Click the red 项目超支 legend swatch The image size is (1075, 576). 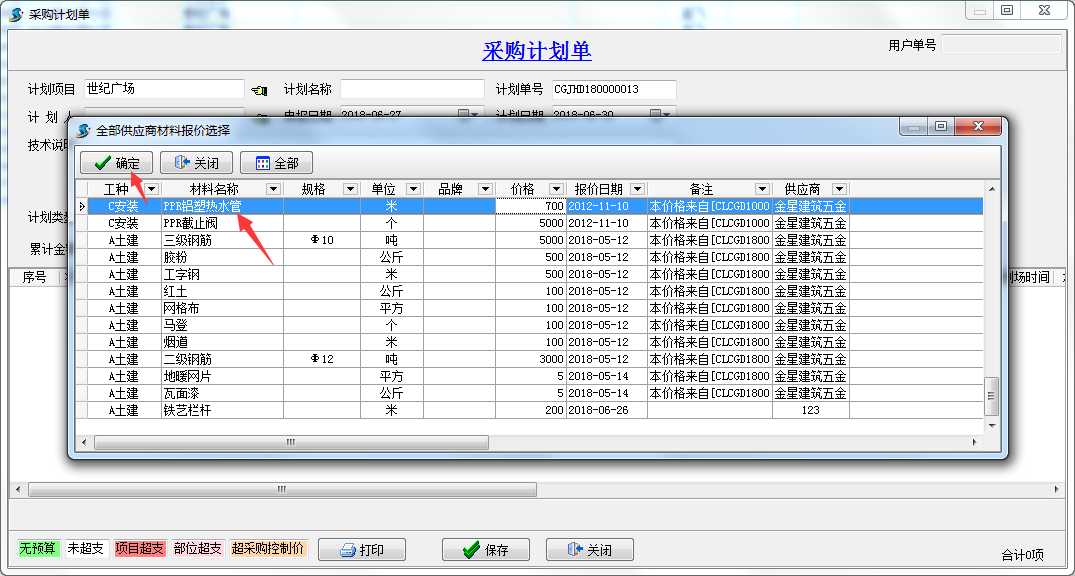pos(140,549)
